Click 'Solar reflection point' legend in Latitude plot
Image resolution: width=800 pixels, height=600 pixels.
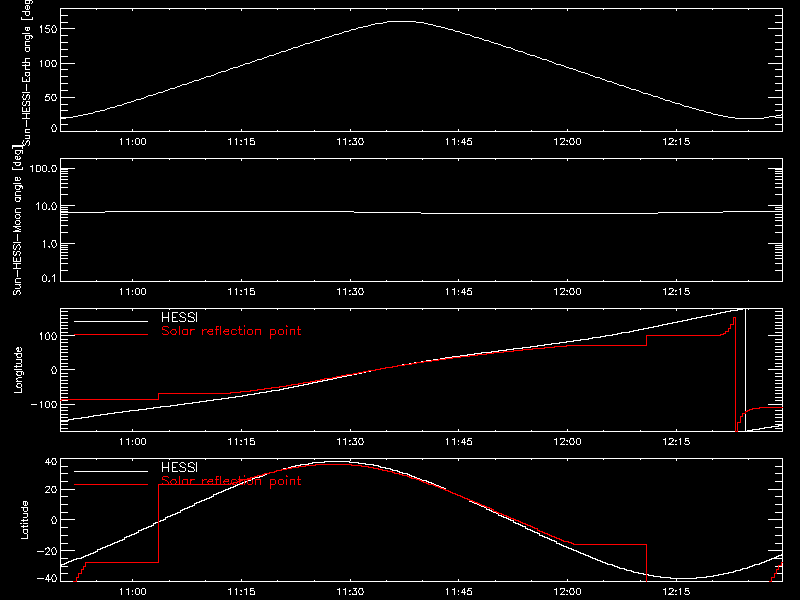coord(231,481)
